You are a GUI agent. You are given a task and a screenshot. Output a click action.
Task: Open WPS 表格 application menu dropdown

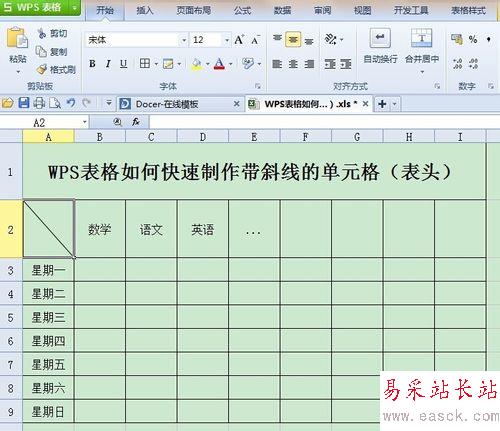tap(75, 7)
